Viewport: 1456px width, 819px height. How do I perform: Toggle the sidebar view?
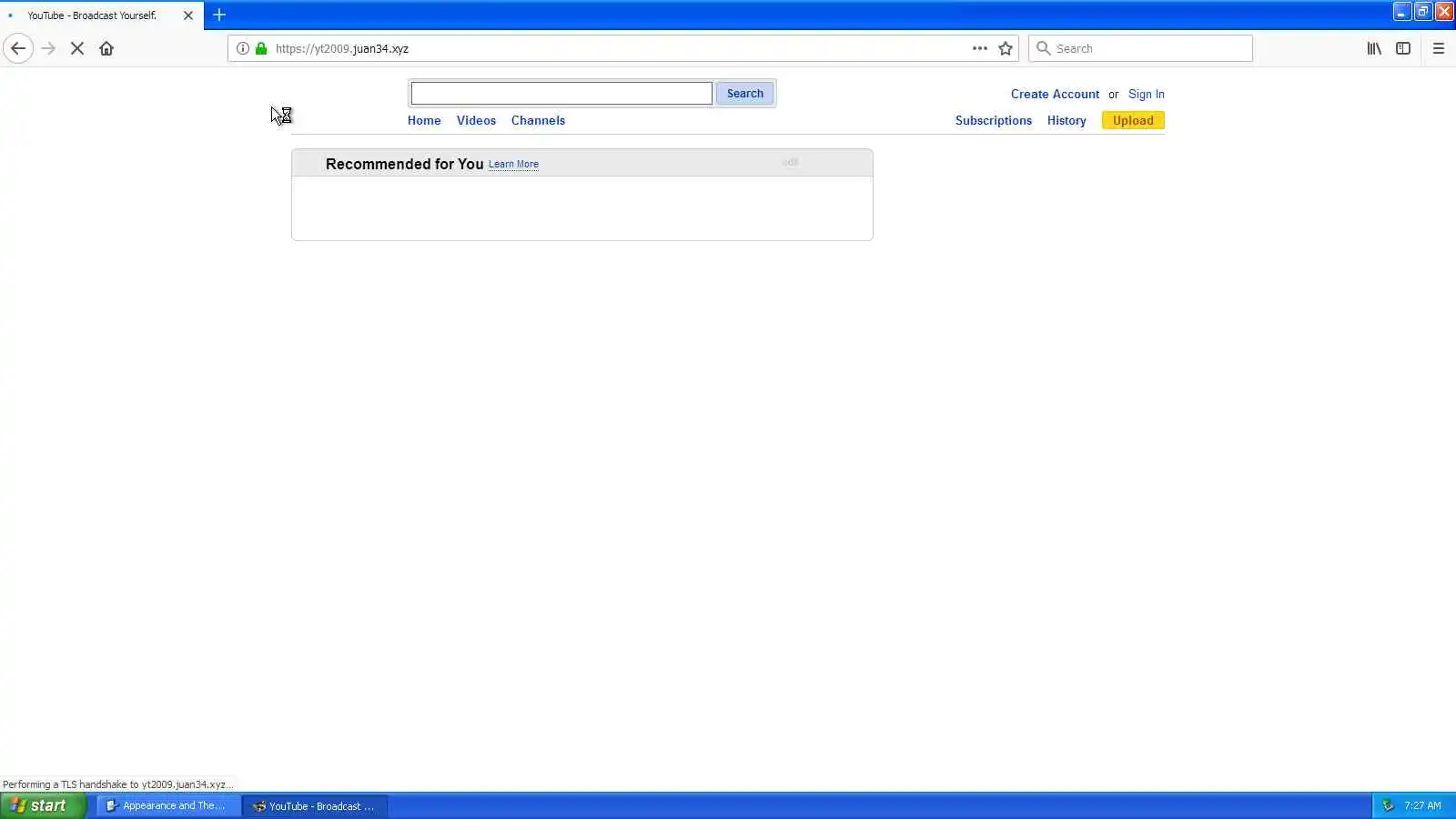point(1403,48)
